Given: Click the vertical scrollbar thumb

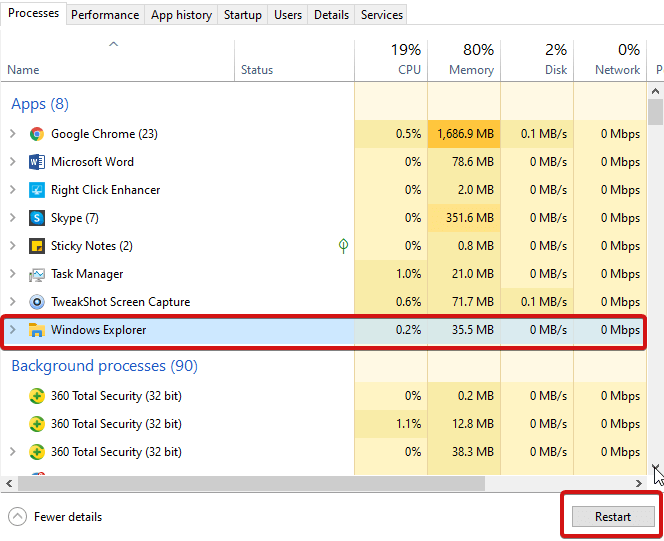Looking at the screenshot, I should click(x=656, y=112).
